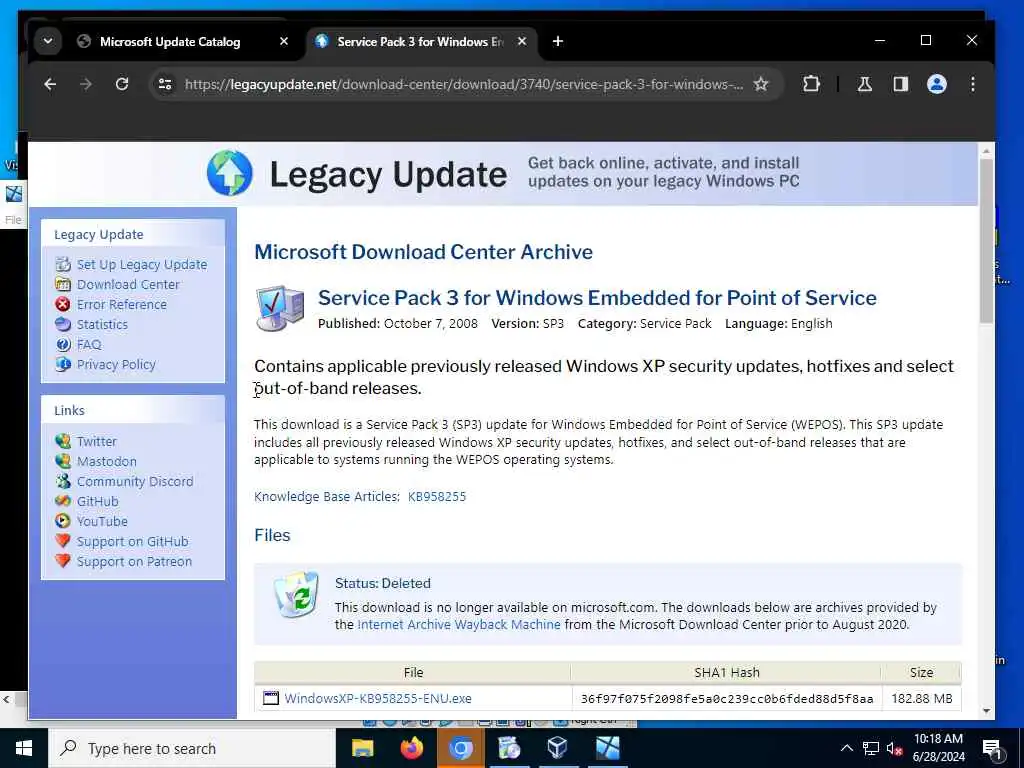Click the FAQ question mark icon
Image resolution: width=1024 pixels, height=768 pixels.
[63, 344]
